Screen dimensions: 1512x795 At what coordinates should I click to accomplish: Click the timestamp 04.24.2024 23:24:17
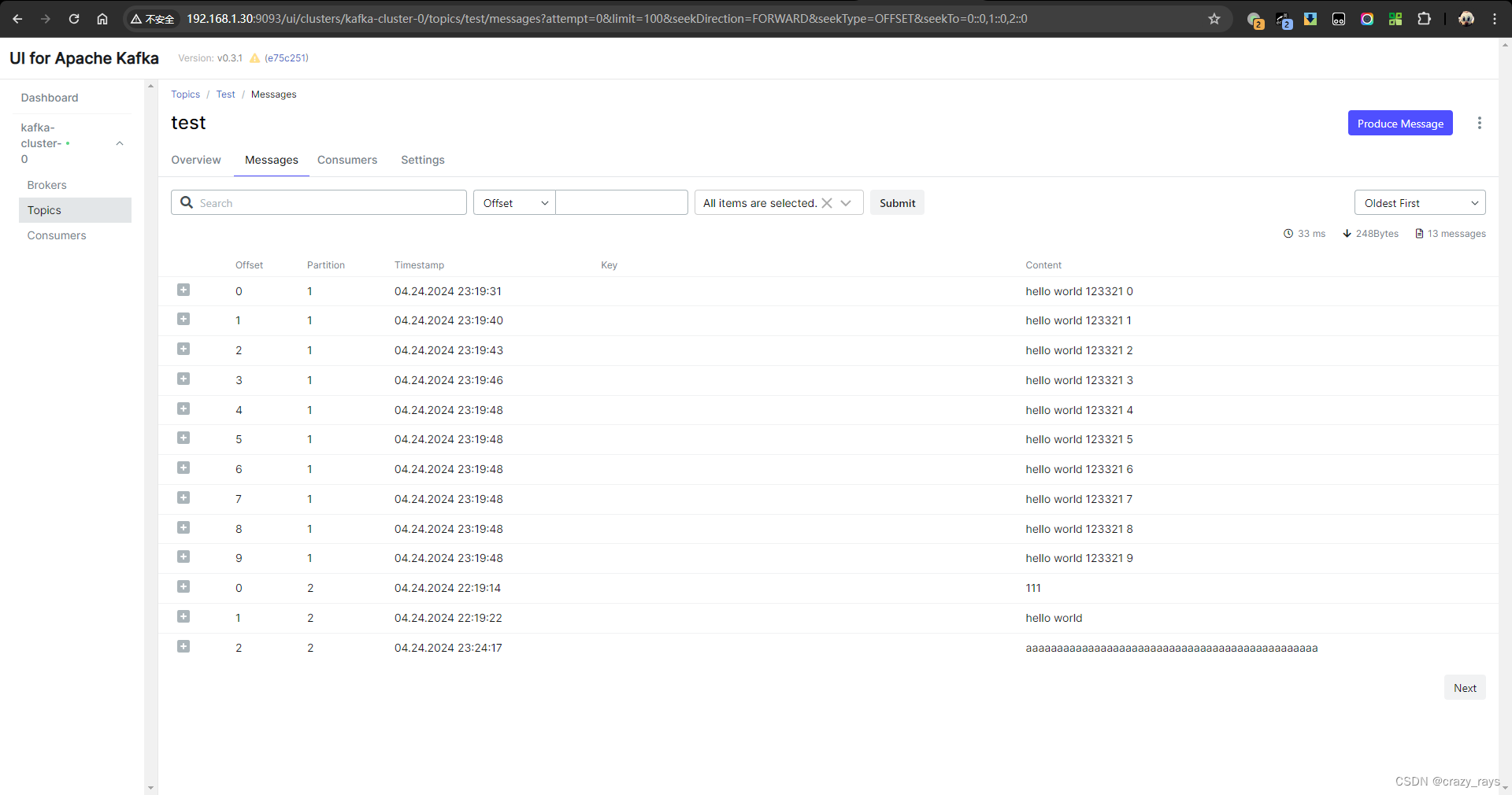pos(448,648)
